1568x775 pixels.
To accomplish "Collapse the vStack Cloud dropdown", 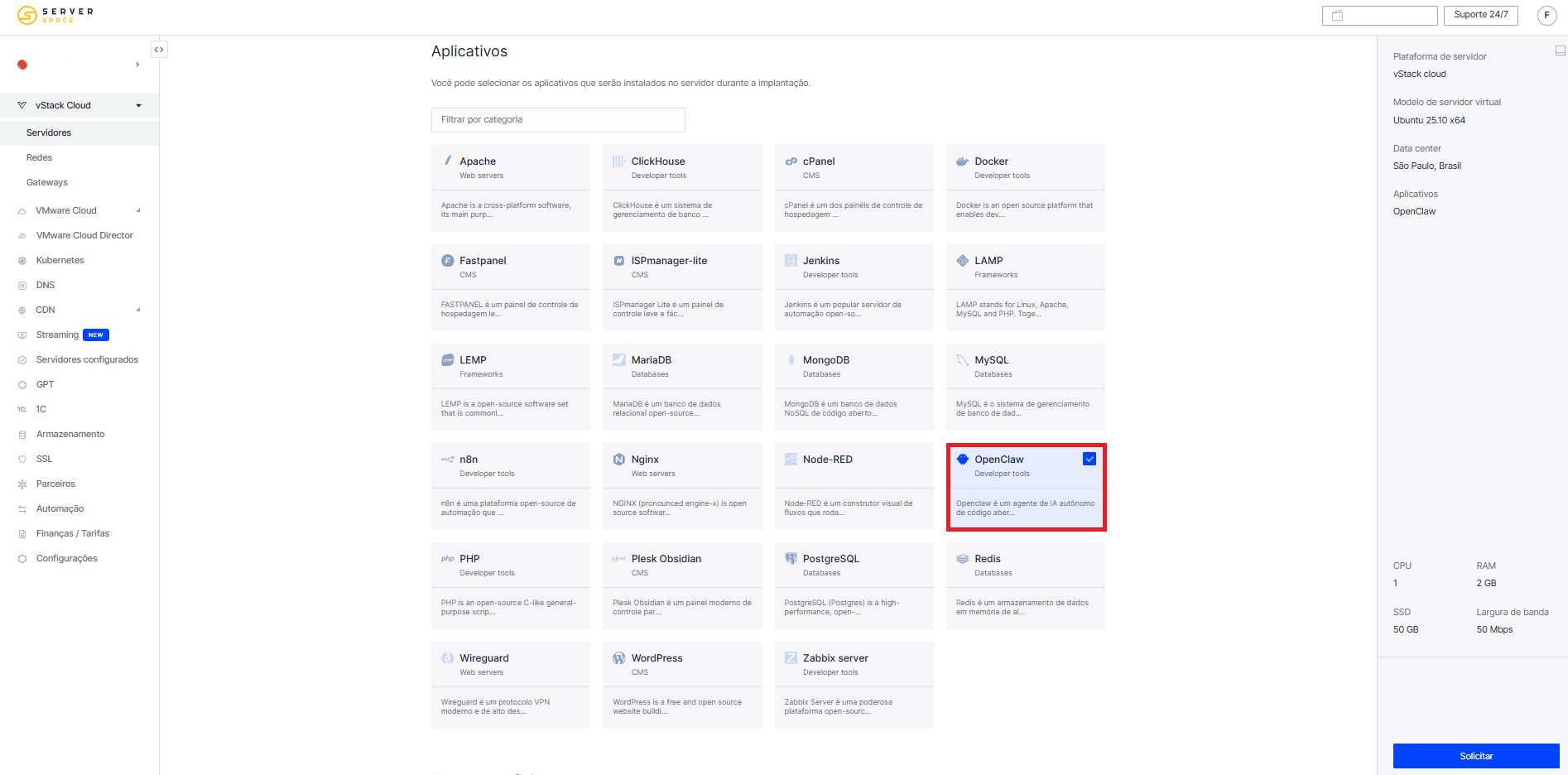I will pos(138,105).
